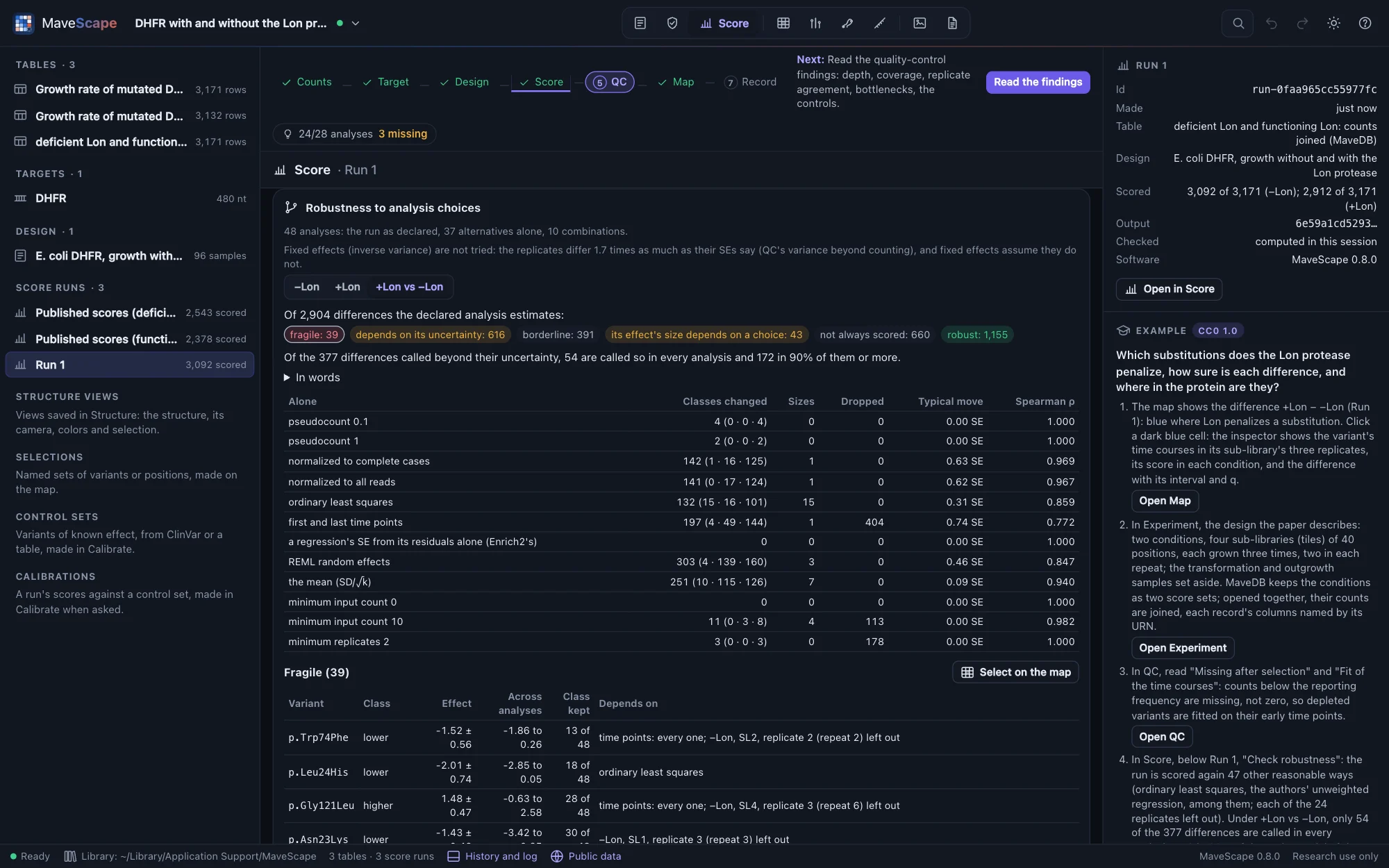The image size is (1389, 868).
Task: Click the ruler icon in top toolbar
Action: [x=879, y=23]
